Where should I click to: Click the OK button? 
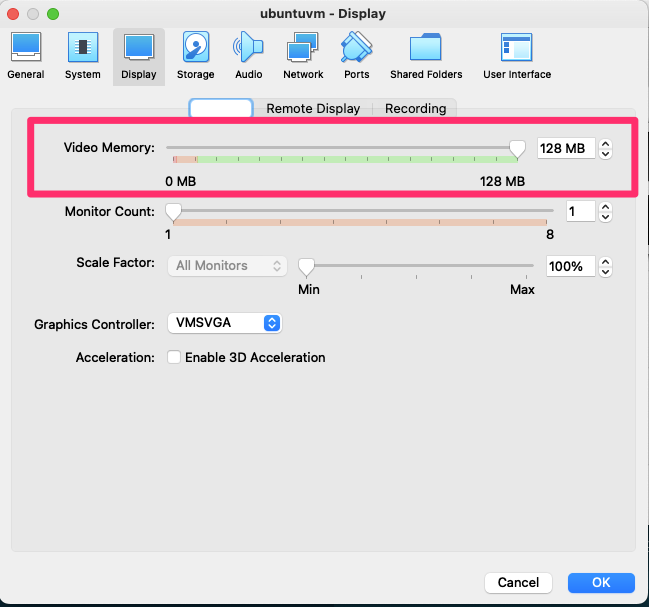click(x=601, y=582)
